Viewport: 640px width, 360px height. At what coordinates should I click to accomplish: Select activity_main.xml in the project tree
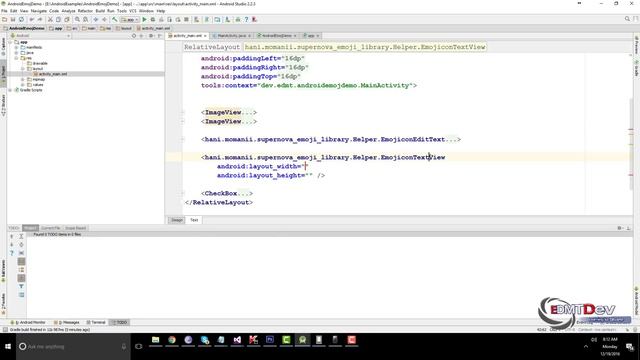[x=53, y=74]
